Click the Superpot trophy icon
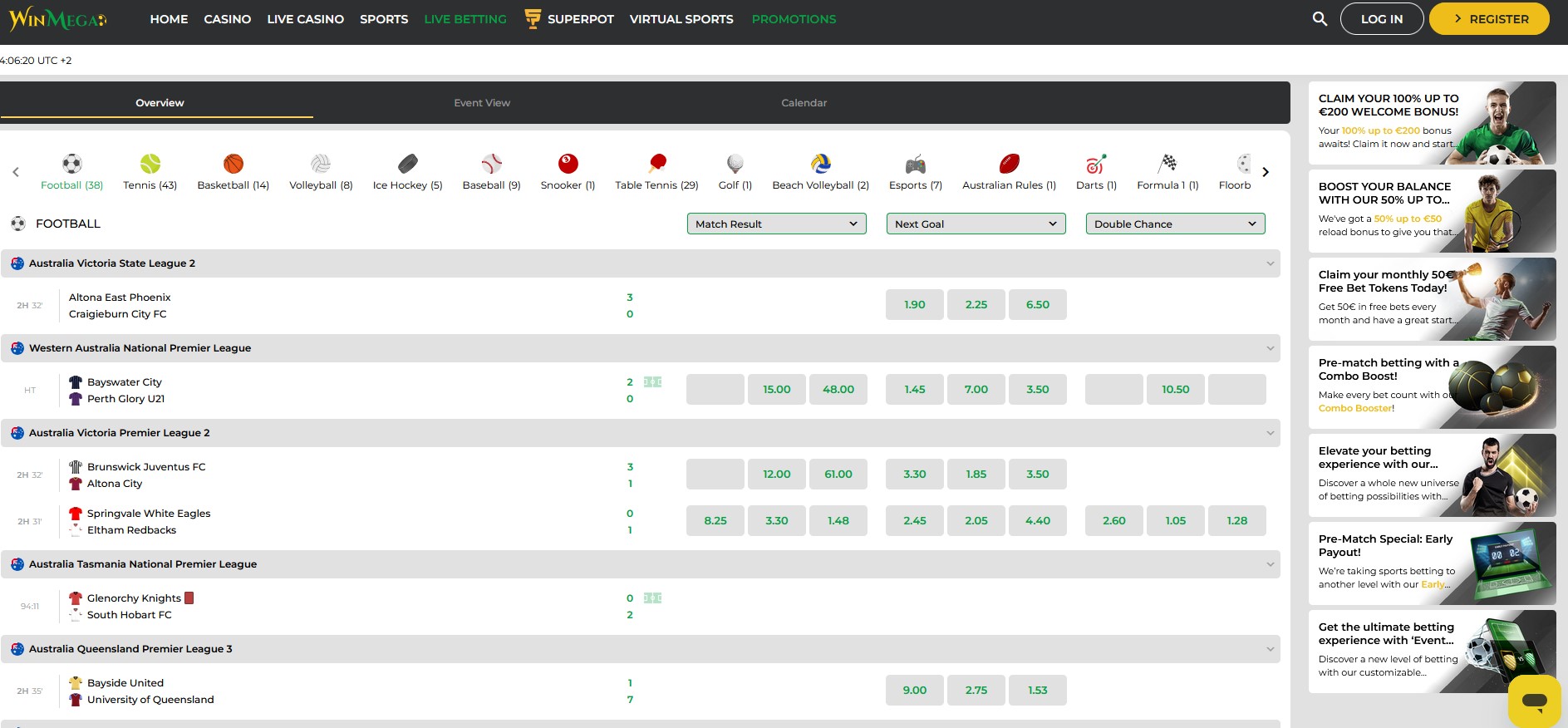This screenshot has width=1568, height=728. coord(533,18)
